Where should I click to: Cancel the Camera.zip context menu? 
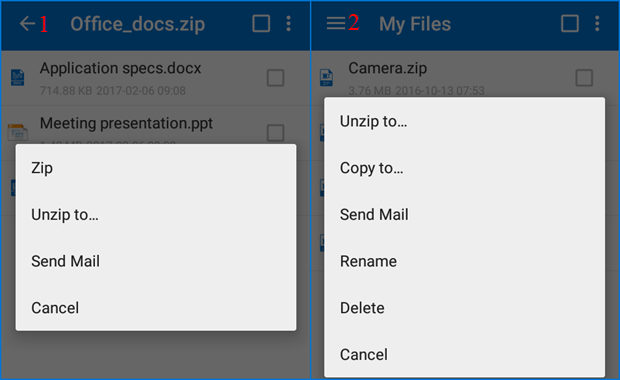465,354
